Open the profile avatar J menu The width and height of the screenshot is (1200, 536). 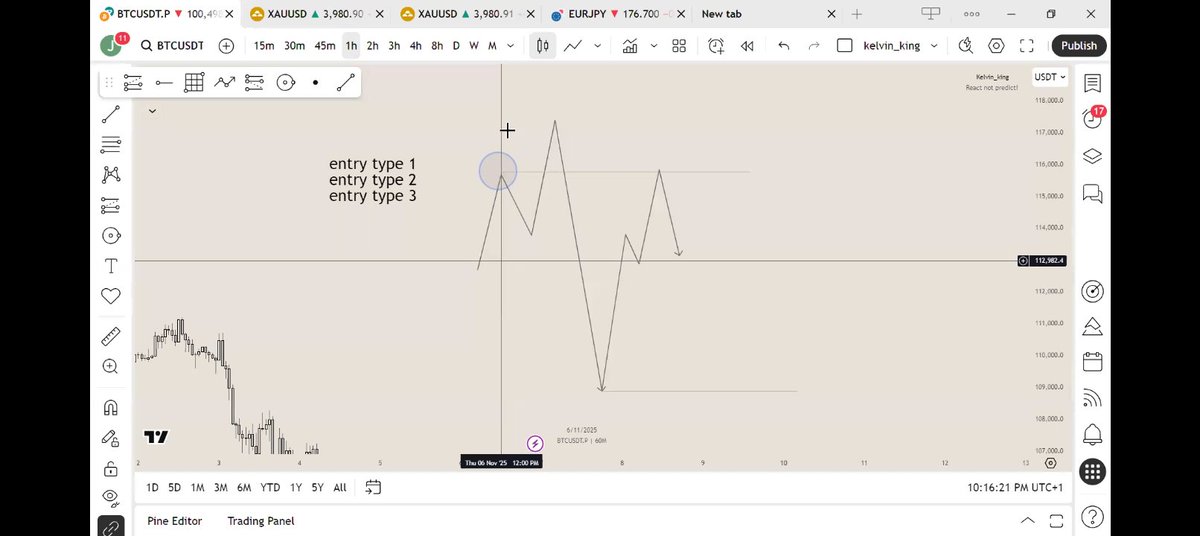pos(111,46)
